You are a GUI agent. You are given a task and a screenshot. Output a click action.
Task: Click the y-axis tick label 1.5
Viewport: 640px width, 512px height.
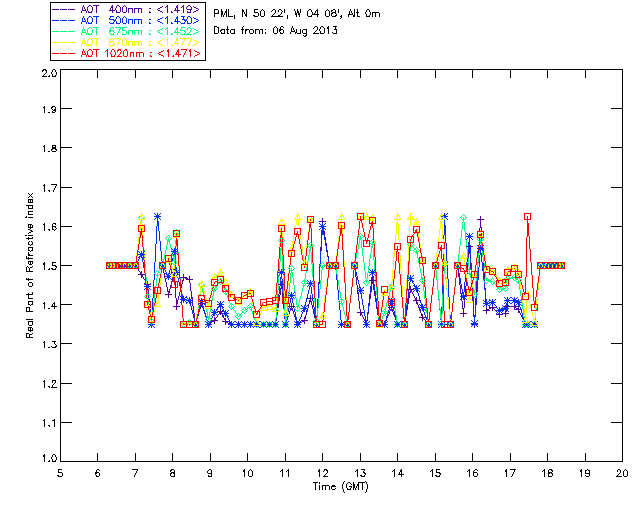49,266
